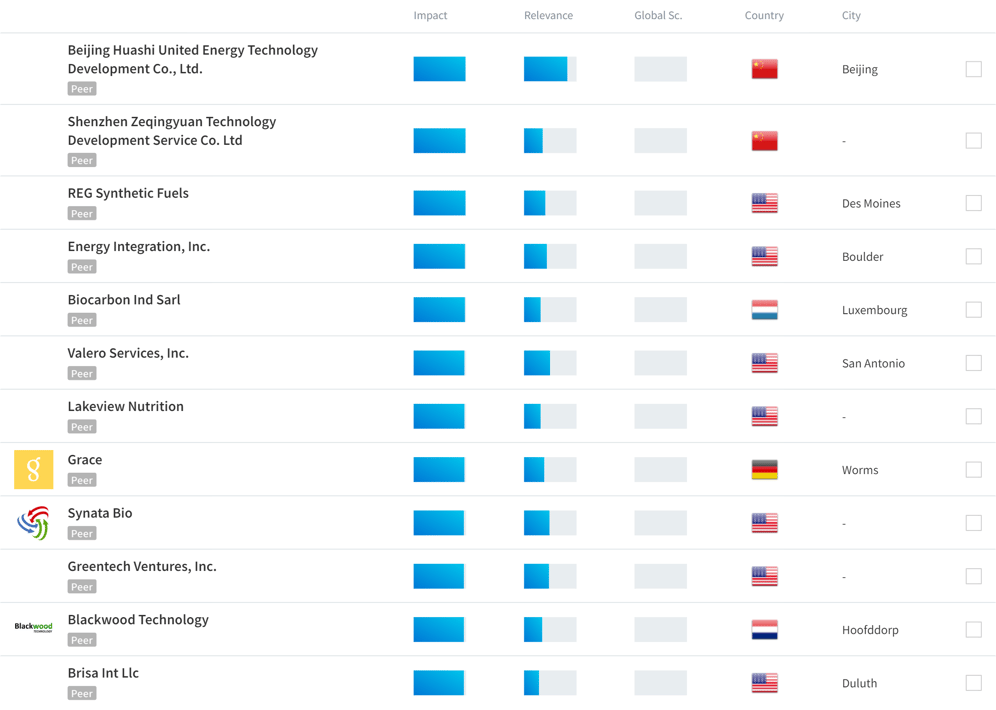The image size is (996, 710).
Task: Sort by the Impact column header
Action: click(x=430, y=16)
